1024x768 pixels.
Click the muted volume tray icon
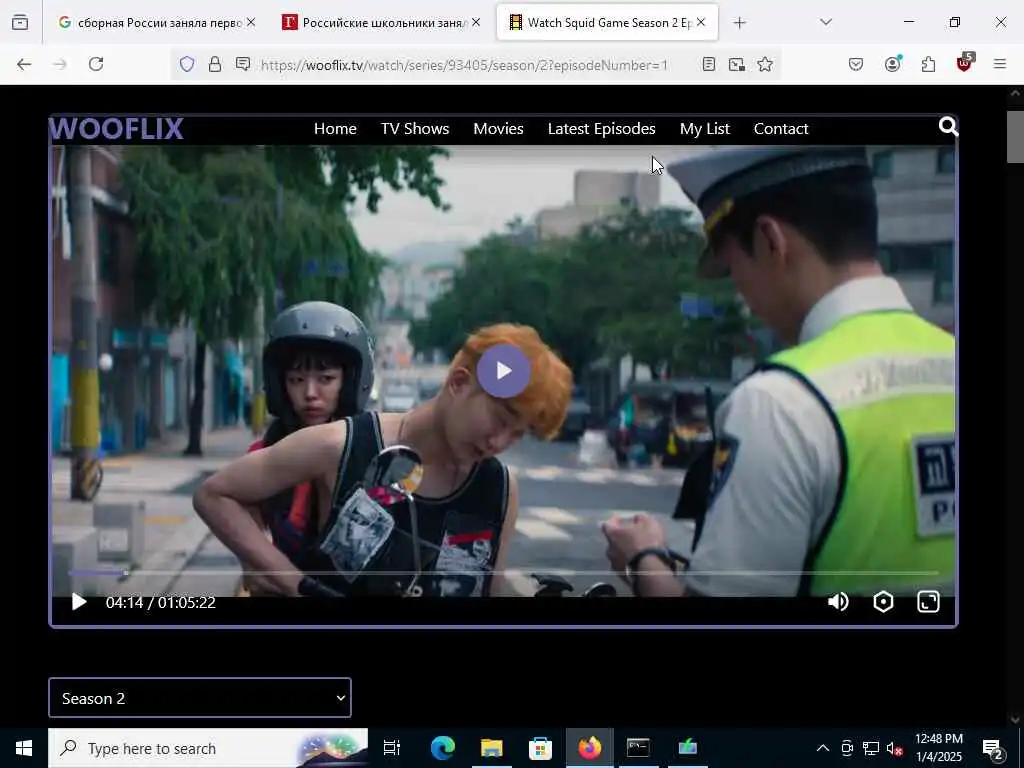coord(895,748)
